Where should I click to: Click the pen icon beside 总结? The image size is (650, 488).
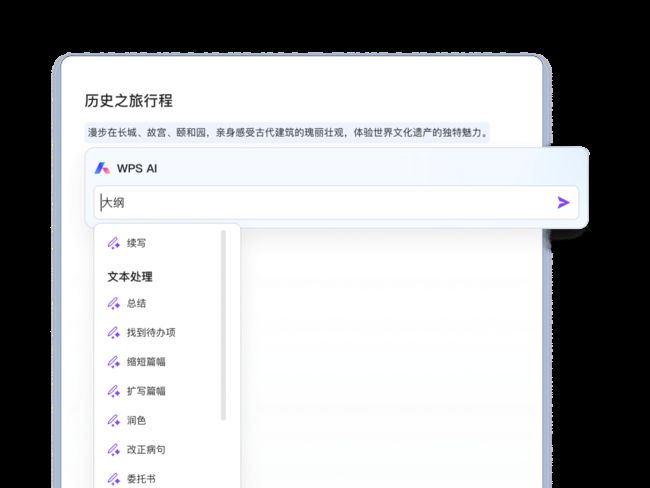click(114, 303)
